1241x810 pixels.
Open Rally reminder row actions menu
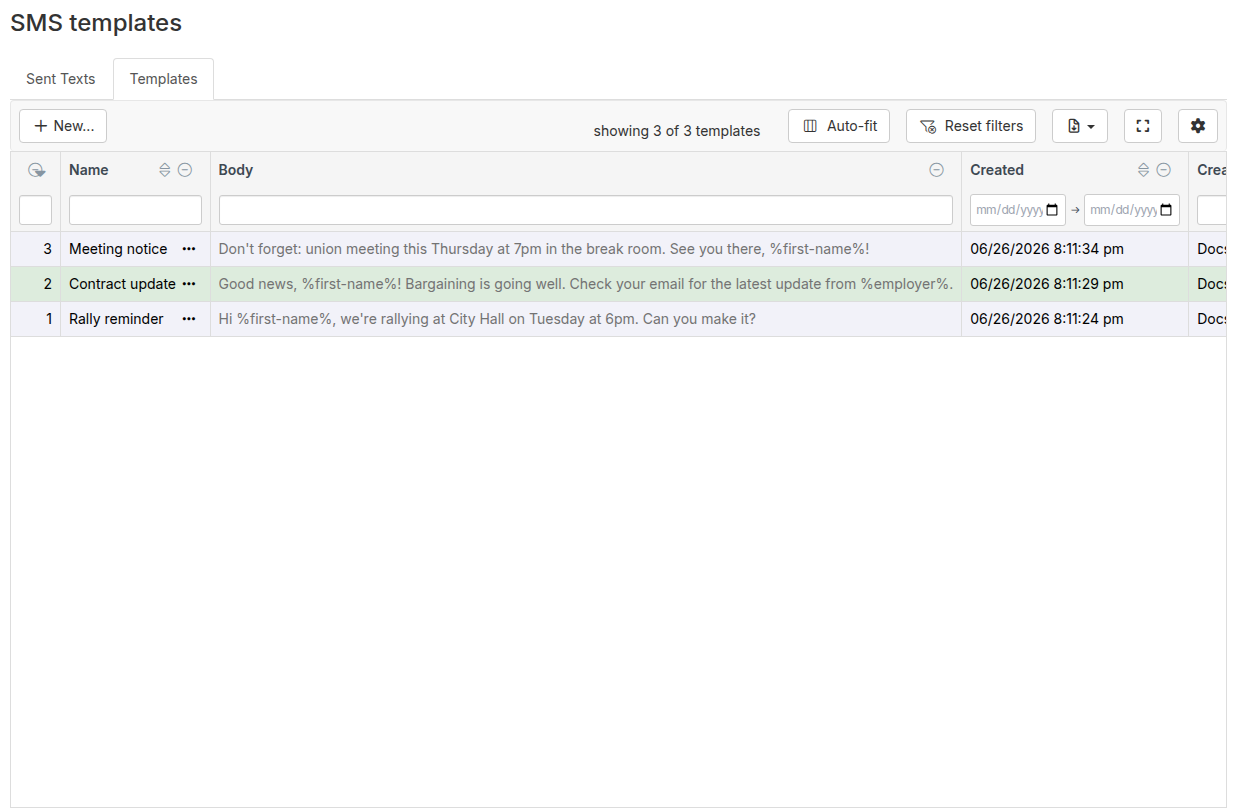[189, 319]
